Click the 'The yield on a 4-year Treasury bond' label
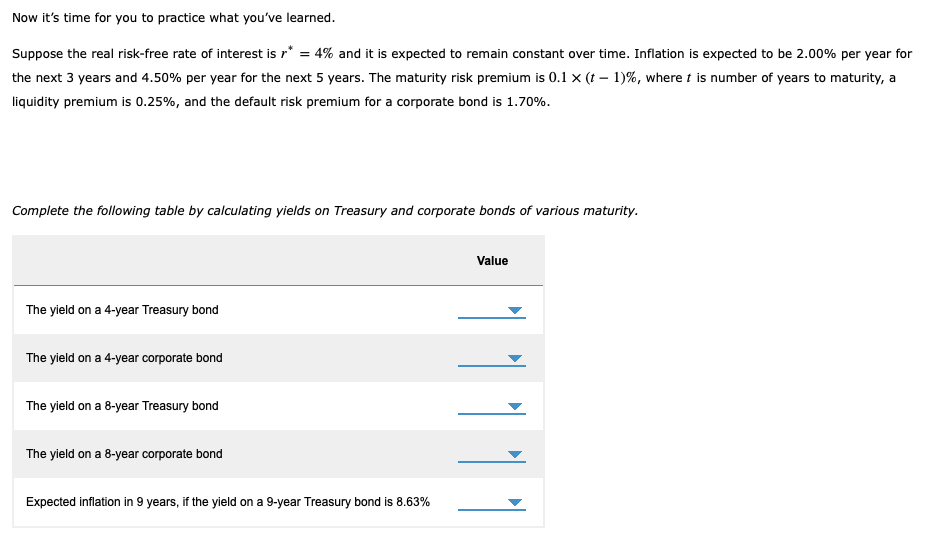The image size is (933, 556). (122, 310)
